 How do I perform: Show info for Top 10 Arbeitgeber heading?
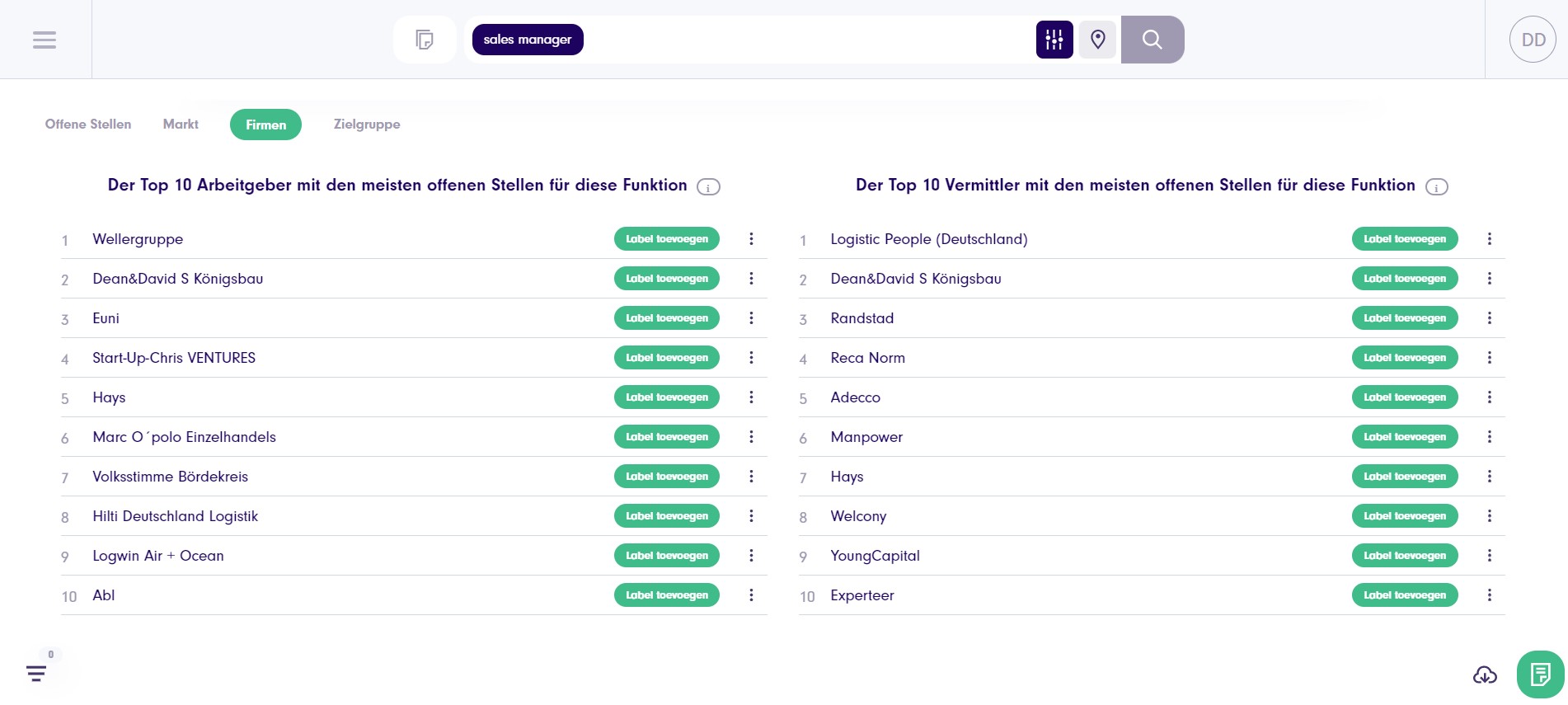pos(708,187)
